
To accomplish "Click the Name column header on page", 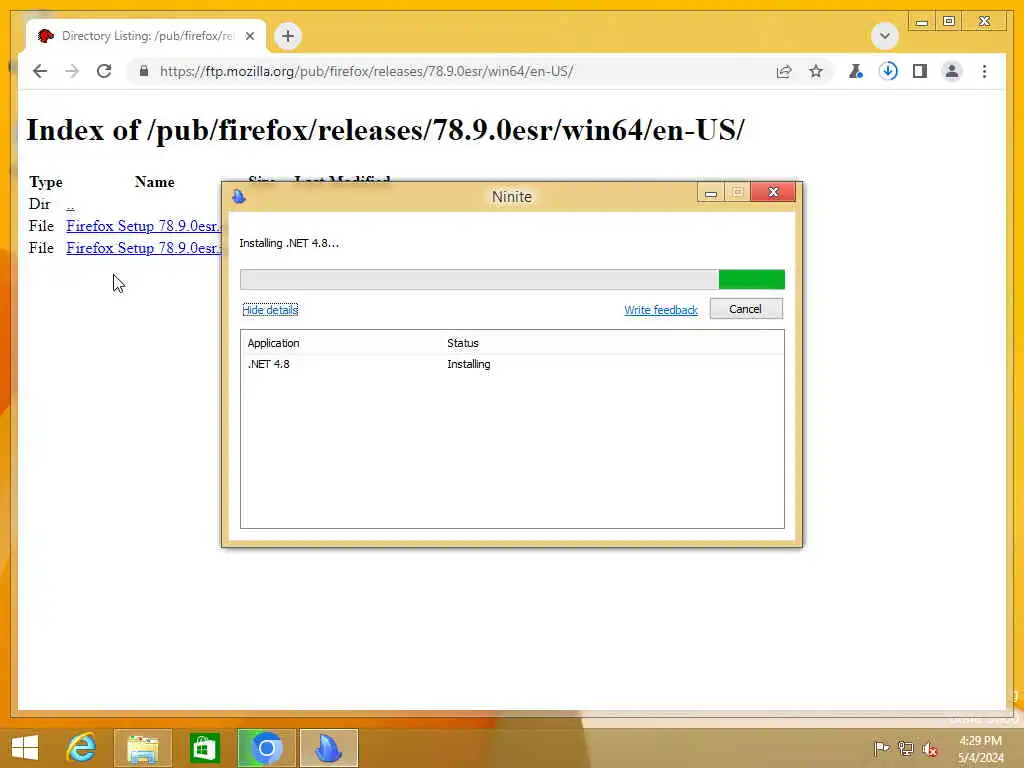I will coord(155,182).
